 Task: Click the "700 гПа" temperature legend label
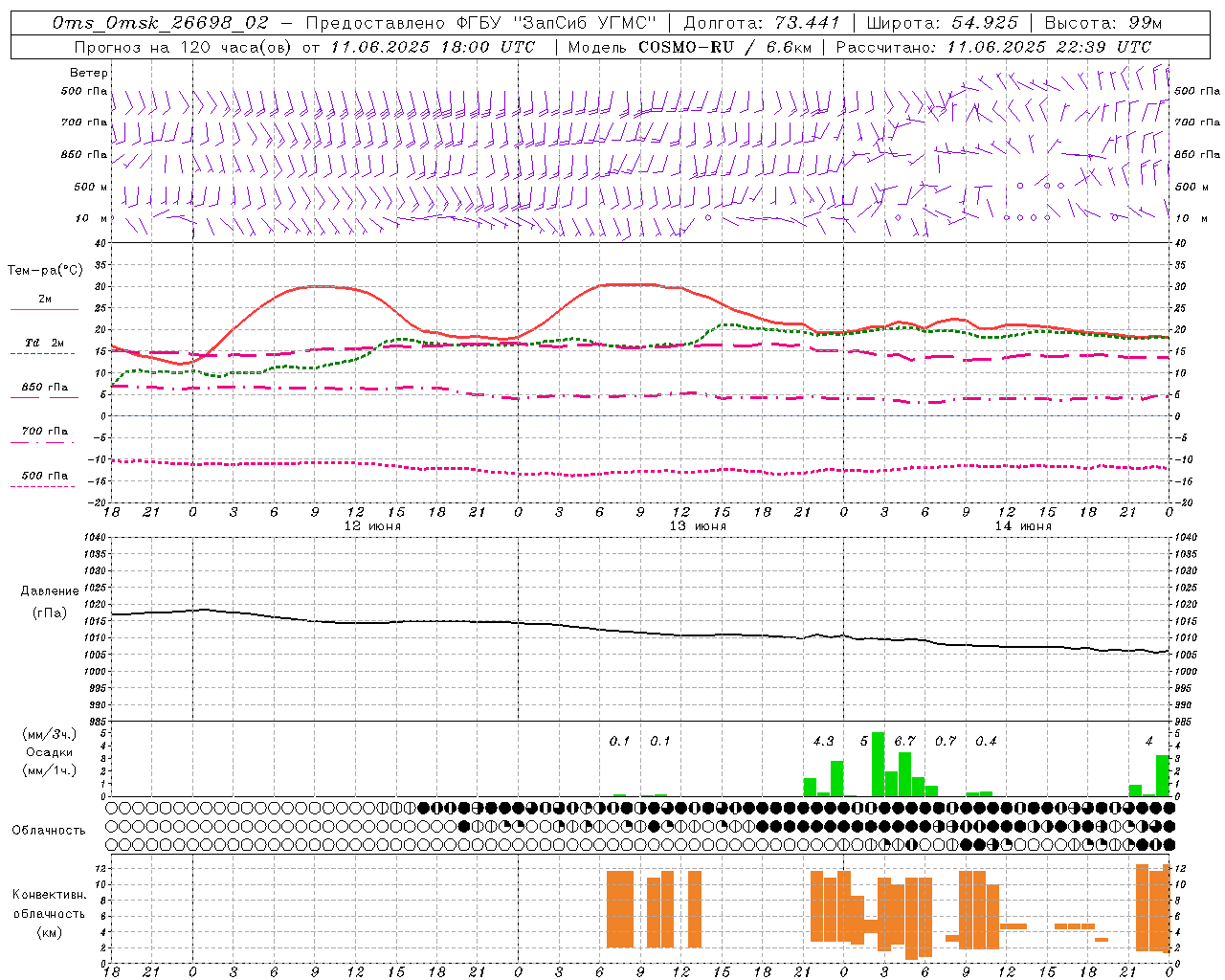pyautogui.click(x=45, y=432)
